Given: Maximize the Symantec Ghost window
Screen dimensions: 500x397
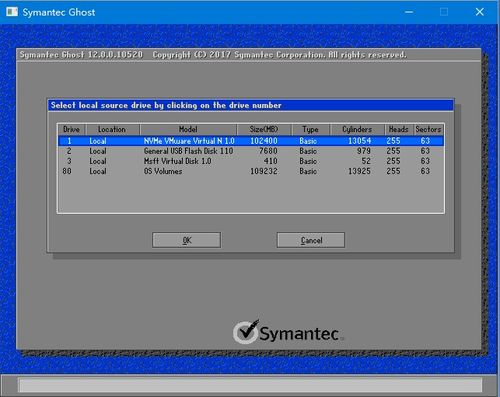Looking at the screenshot, I should (x=444, y=12).
